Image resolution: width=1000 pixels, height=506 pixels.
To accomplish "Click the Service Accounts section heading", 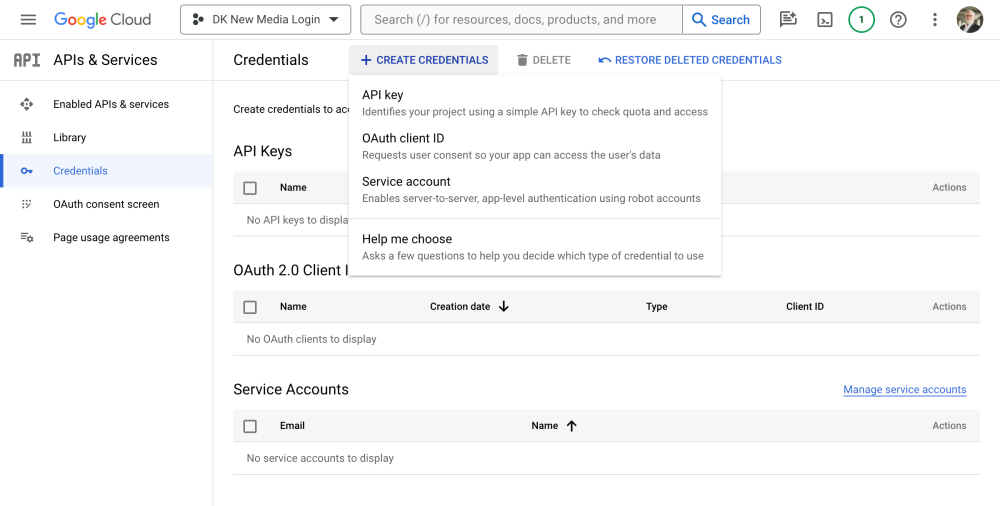I will [291, 389].
